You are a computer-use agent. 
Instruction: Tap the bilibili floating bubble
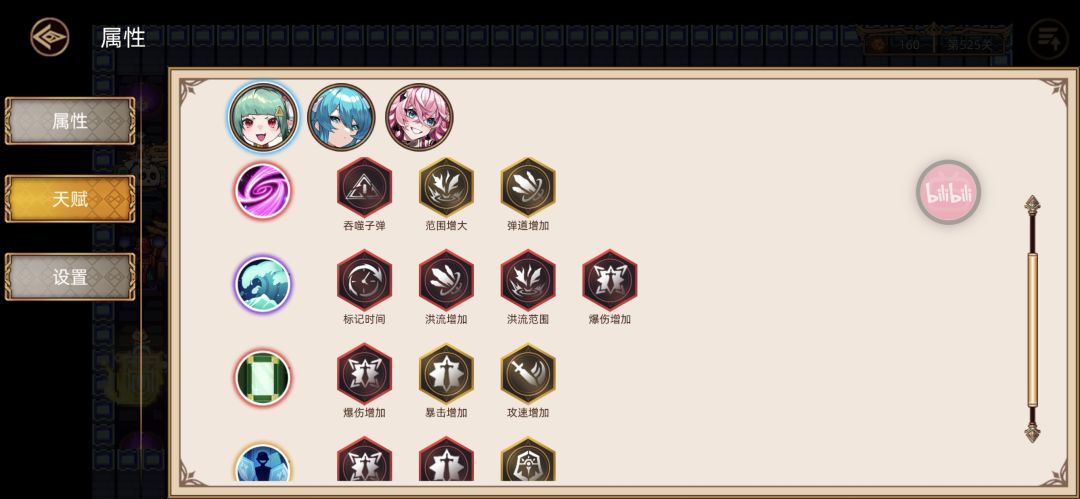click(948, 192)
